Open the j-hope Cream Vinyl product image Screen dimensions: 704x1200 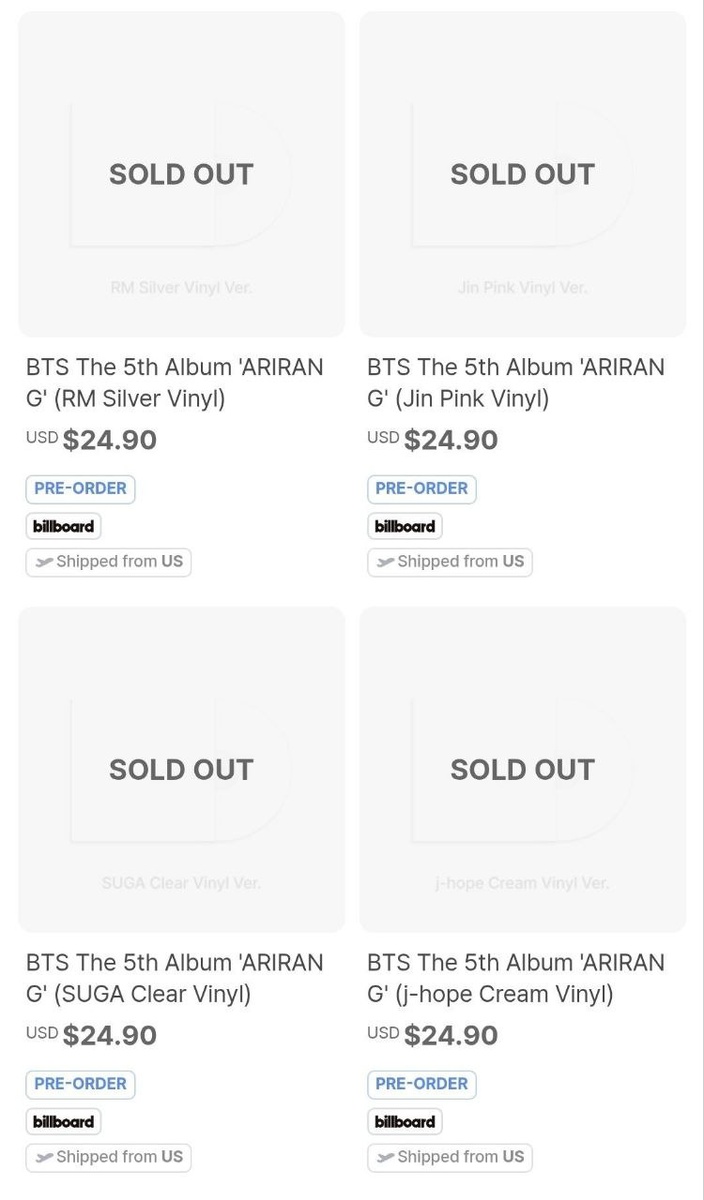522,769
